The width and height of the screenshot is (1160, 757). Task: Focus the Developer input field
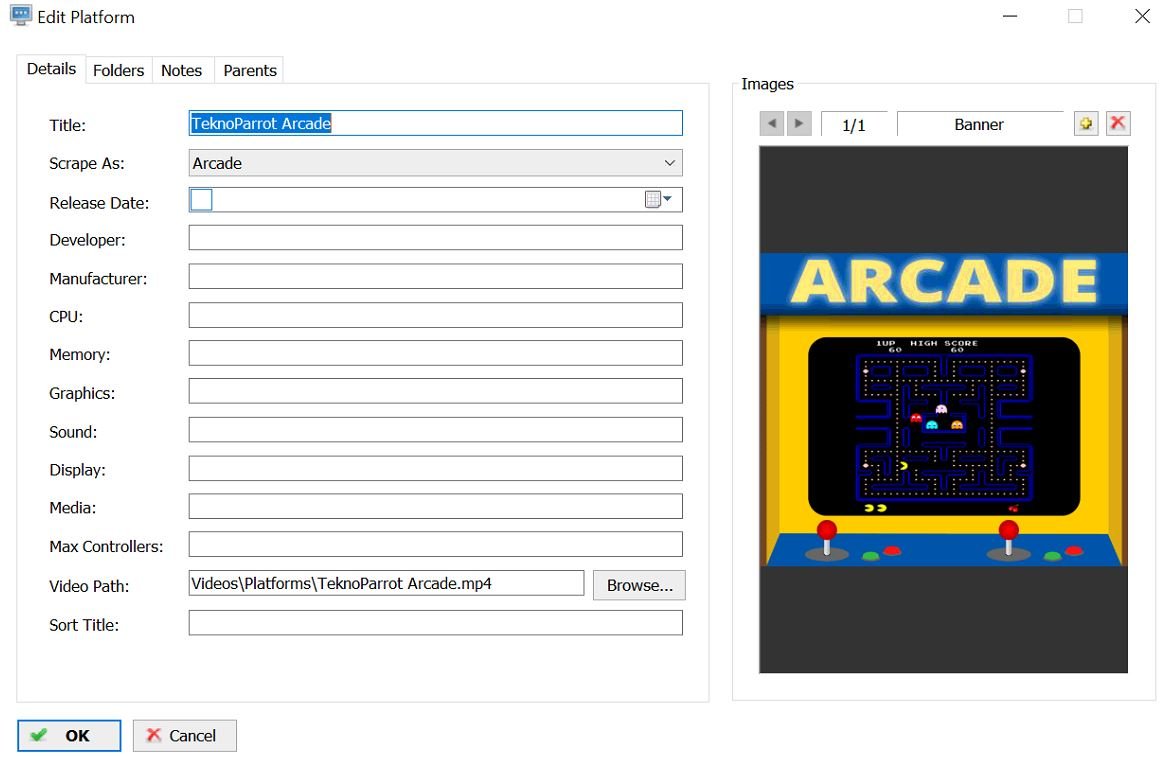(x=436, y=238)
